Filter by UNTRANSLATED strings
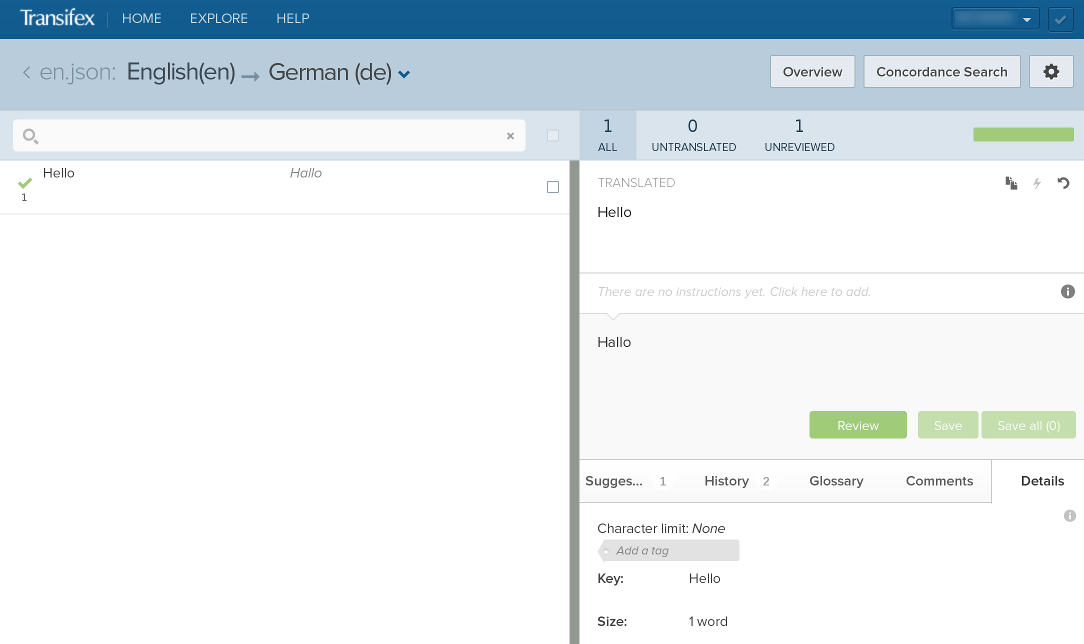 click(693, 135)
